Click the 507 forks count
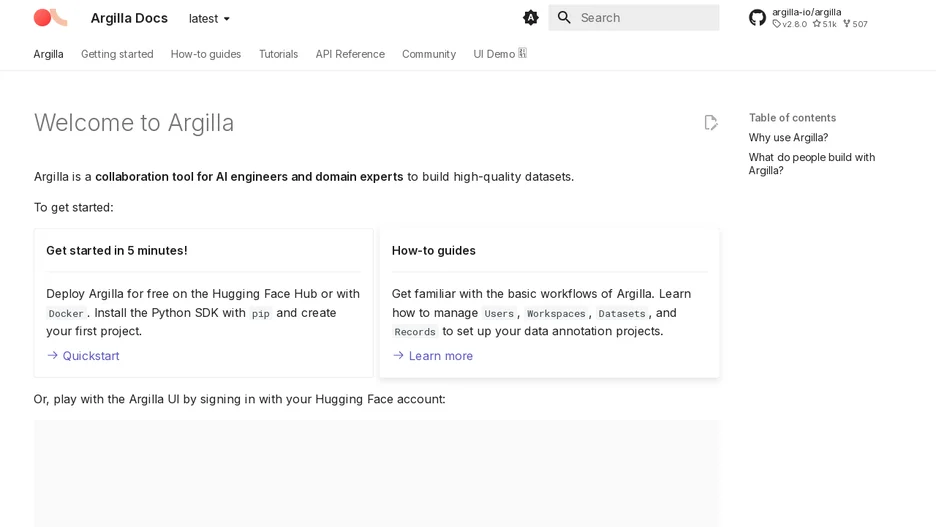Screen dimensions: 936x527 click(855, 24)
